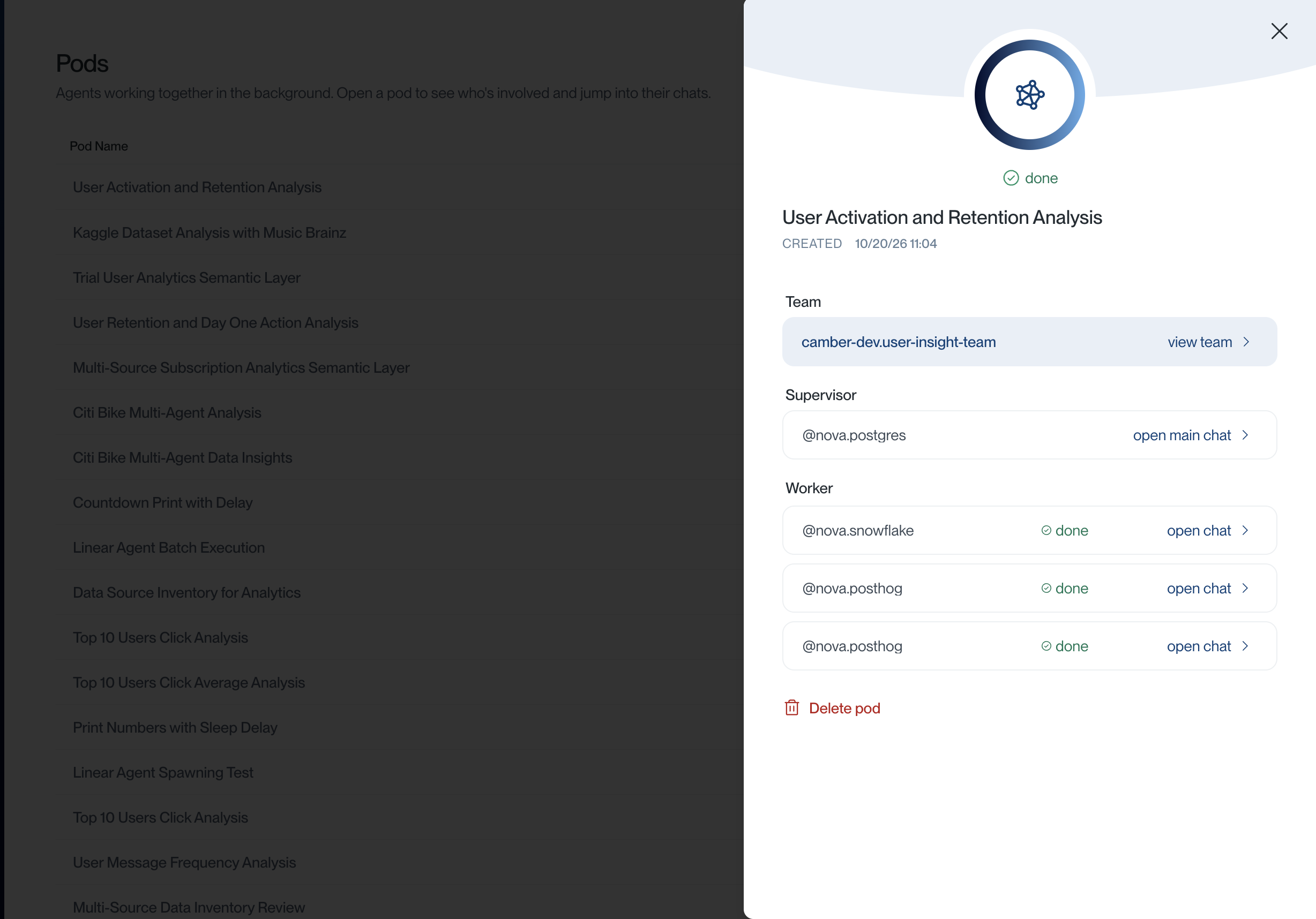This screenshot has width=1316, height=919.
Task: Click the green done checkmark below avatar
Action: pos(1011,178)
